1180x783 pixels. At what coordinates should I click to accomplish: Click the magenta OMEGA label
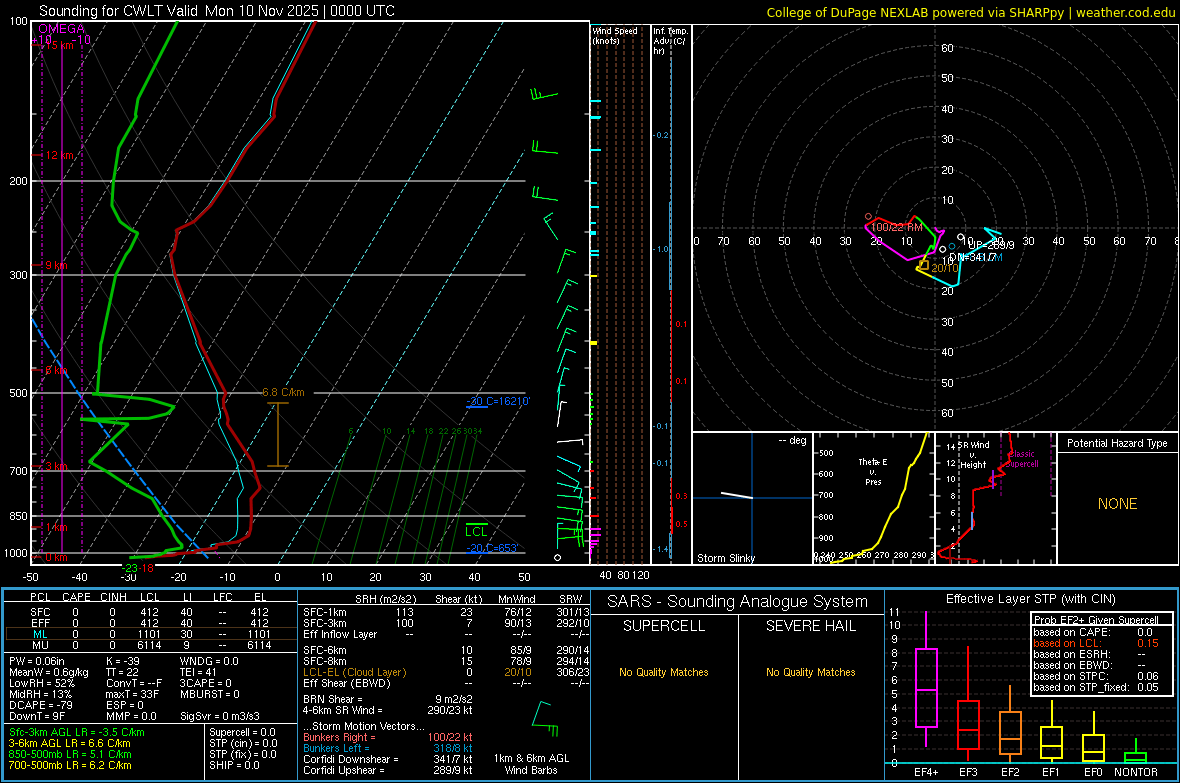(62, 29)
